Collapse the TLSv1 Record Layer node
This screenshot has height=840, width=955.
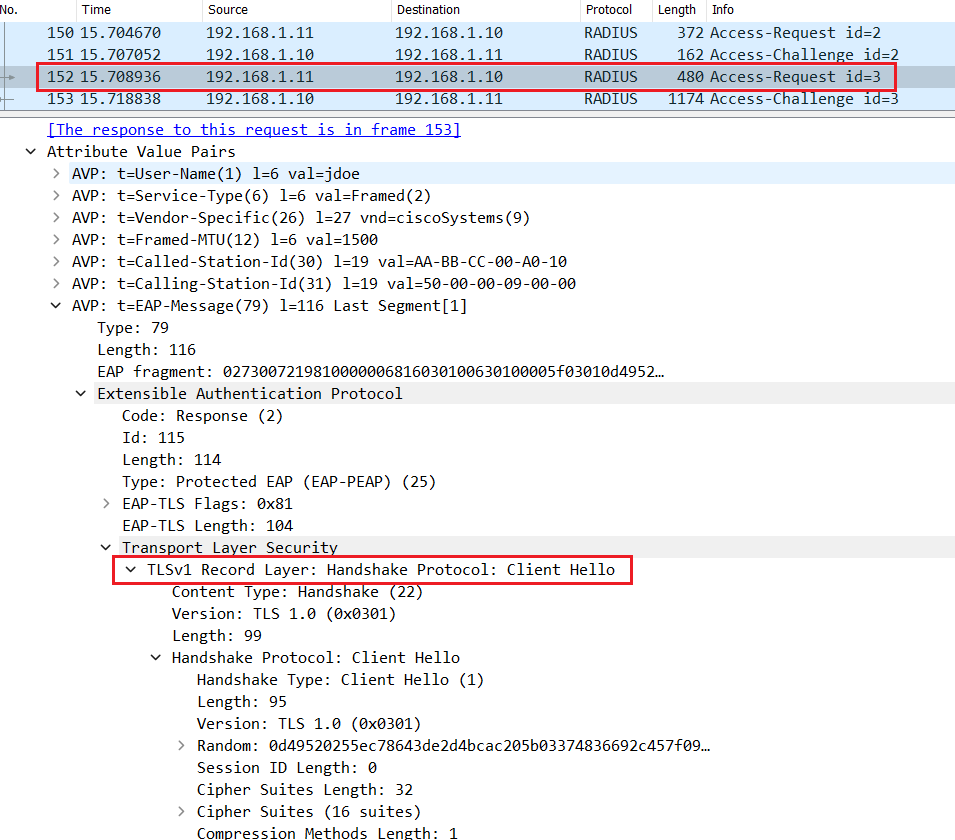130,569
